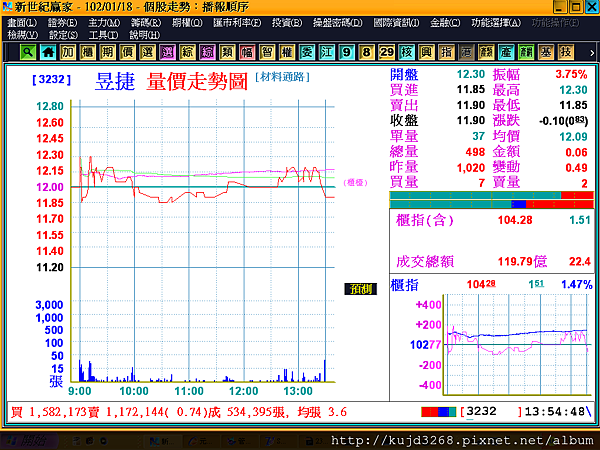Viewport: 600px width, 450px height.
Task: Select the 類 category toolbar icon
Action: 227,52
